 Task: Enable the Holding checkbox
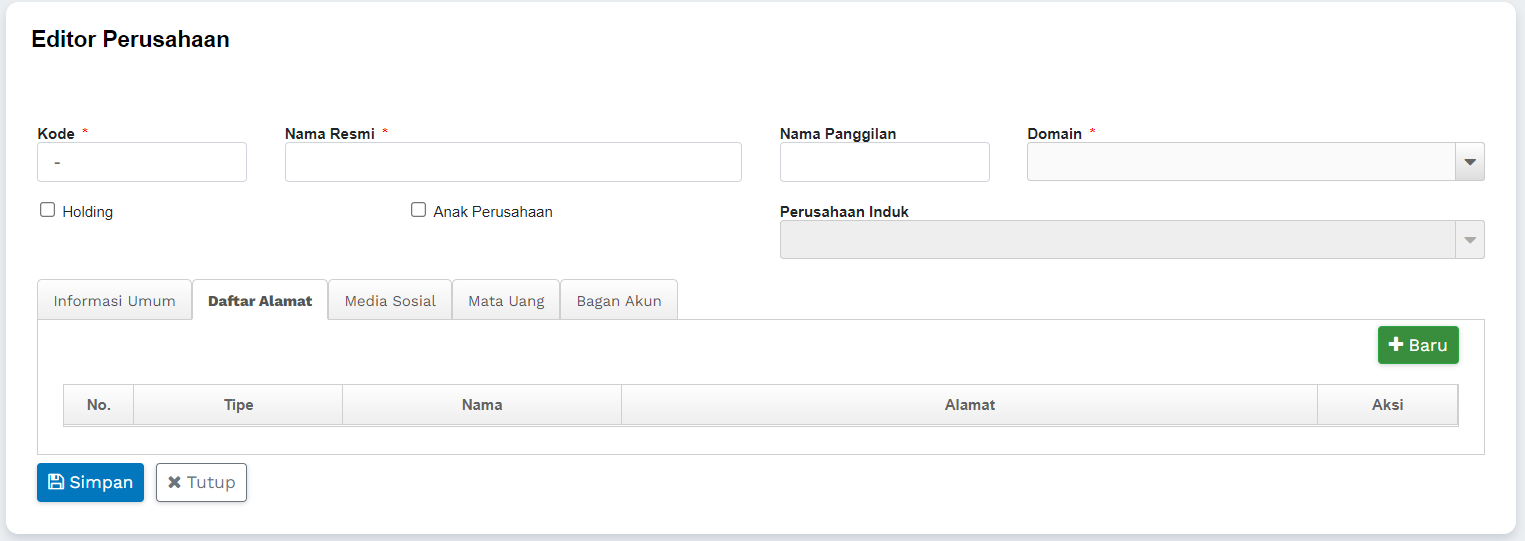click(x=47, y=210)
